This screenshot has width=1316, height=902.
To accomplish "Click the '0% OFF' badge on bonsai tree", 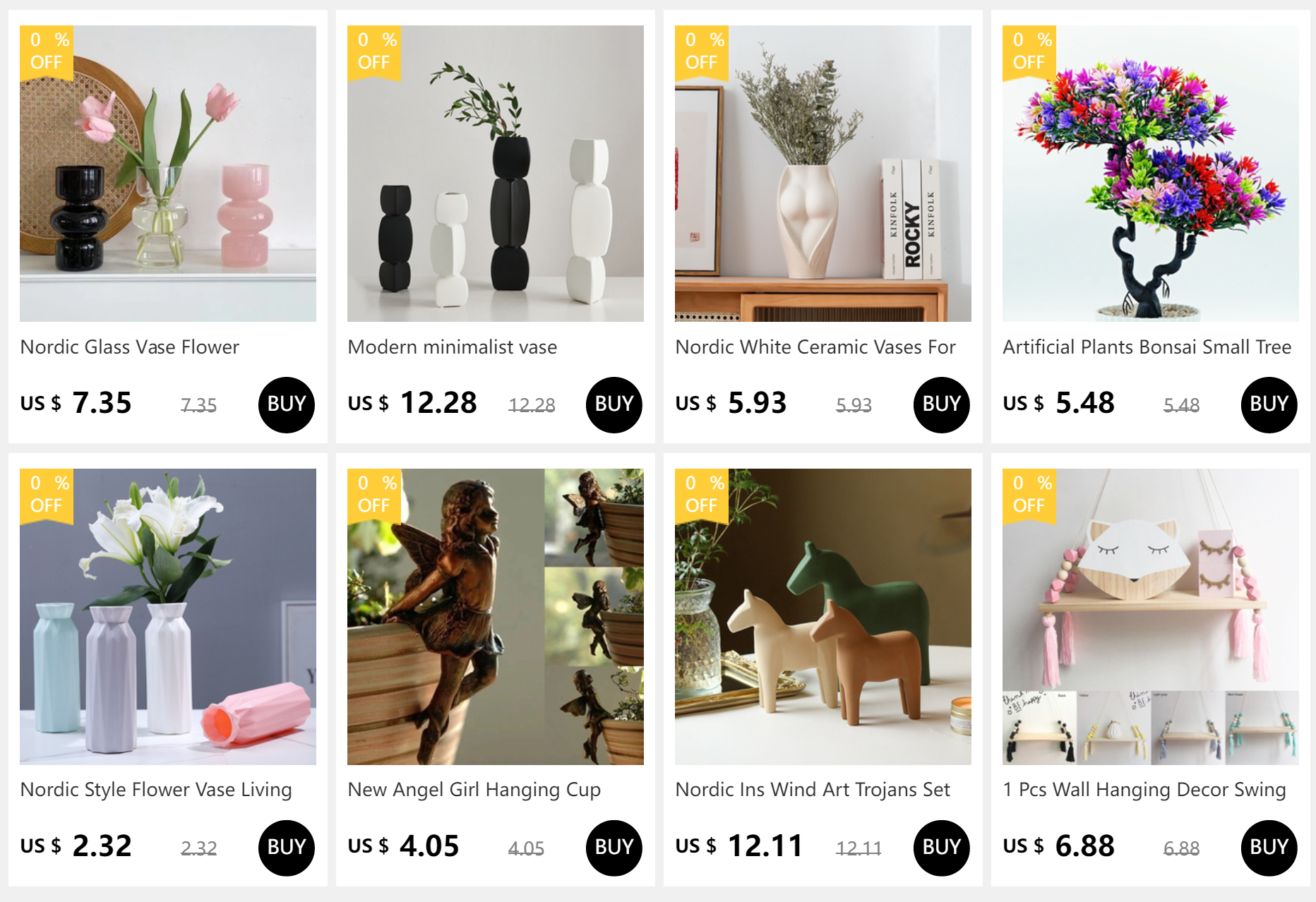I will 1029,52.
